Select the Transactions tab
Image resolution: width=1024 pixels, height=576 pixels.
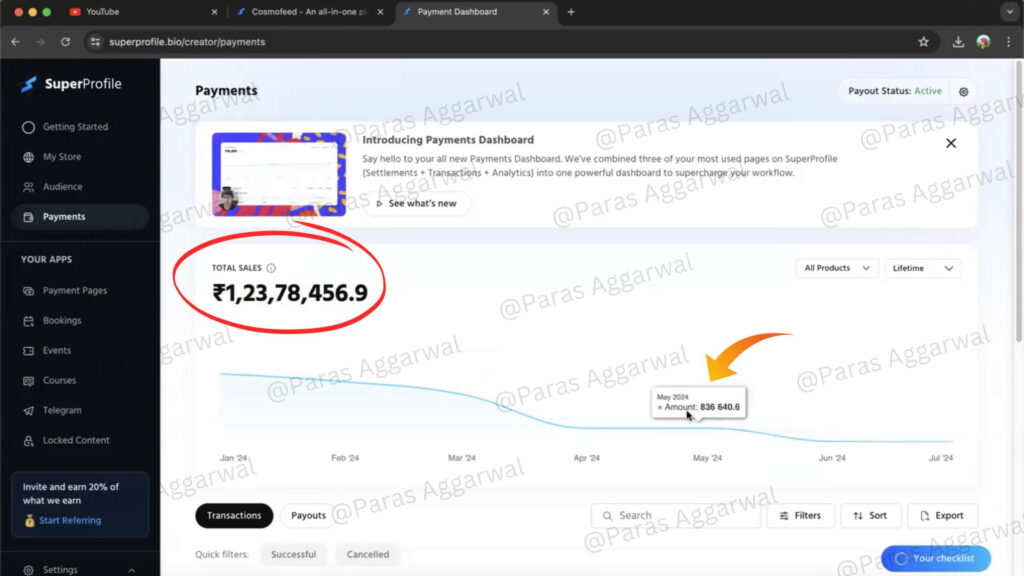(x=234, y=515)
